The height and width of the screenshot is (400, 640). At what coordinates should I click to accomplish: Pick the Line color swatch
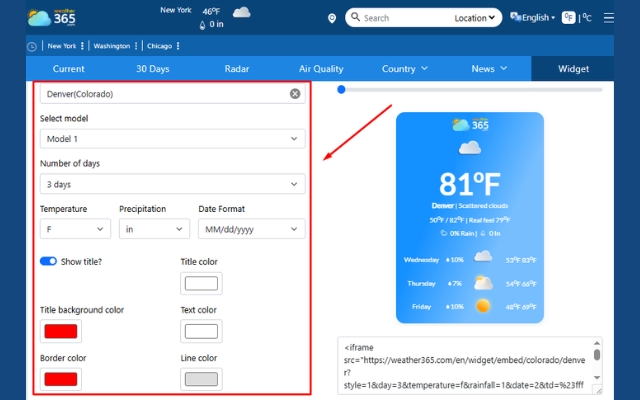coord(201,379)
